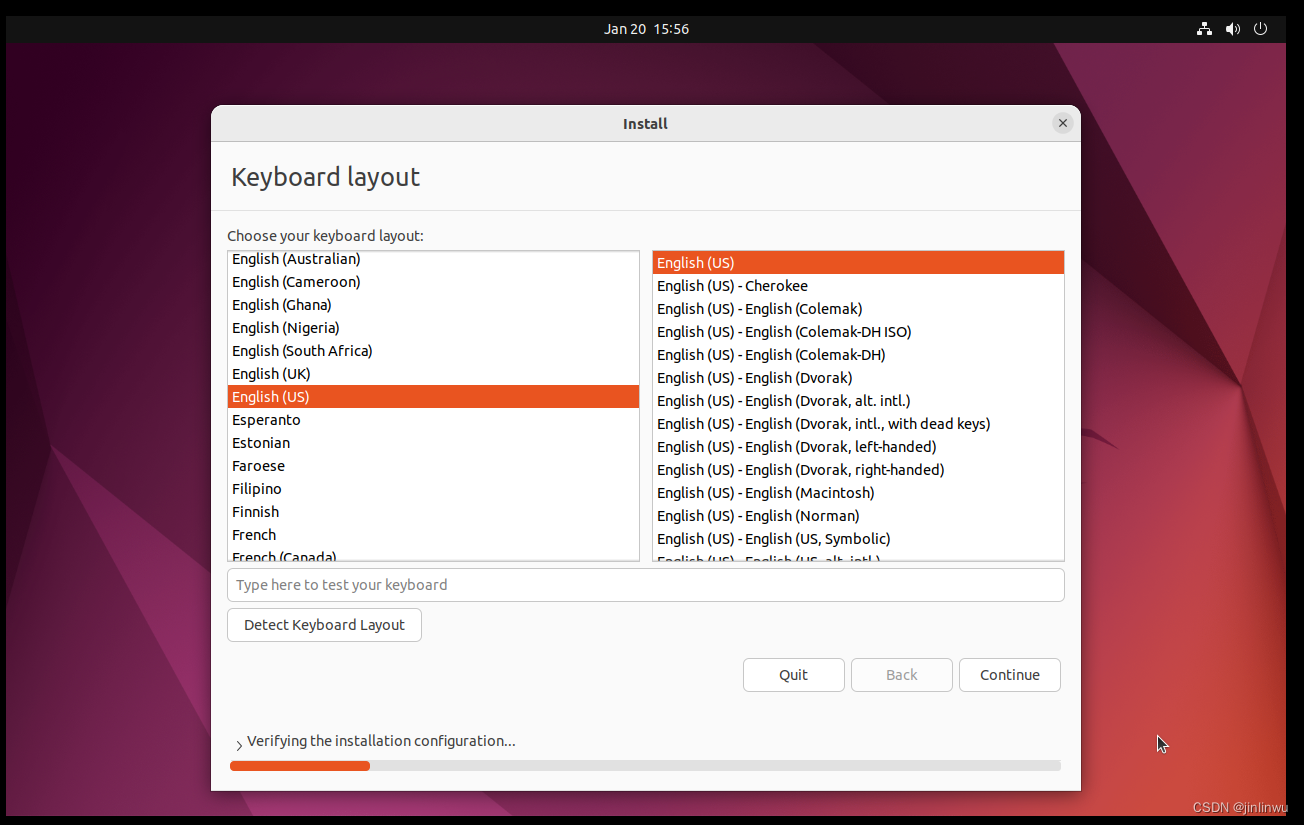Click Detect Keyboard Layout
This screenshot has width=1304, height=825.
pyautogui.click(x=324, y=624)
